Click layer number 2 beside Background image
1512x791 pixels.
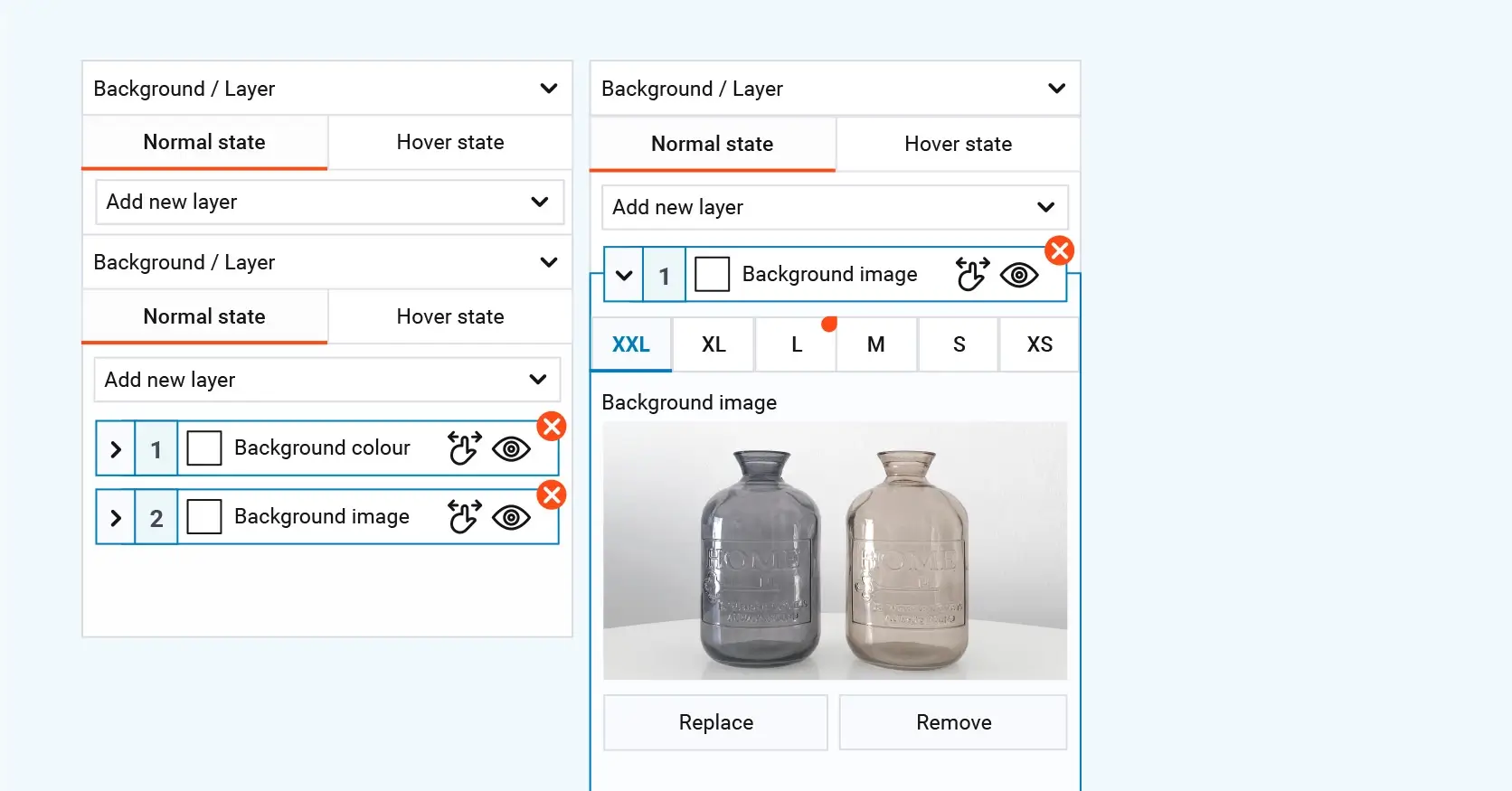tap(156, 518)
